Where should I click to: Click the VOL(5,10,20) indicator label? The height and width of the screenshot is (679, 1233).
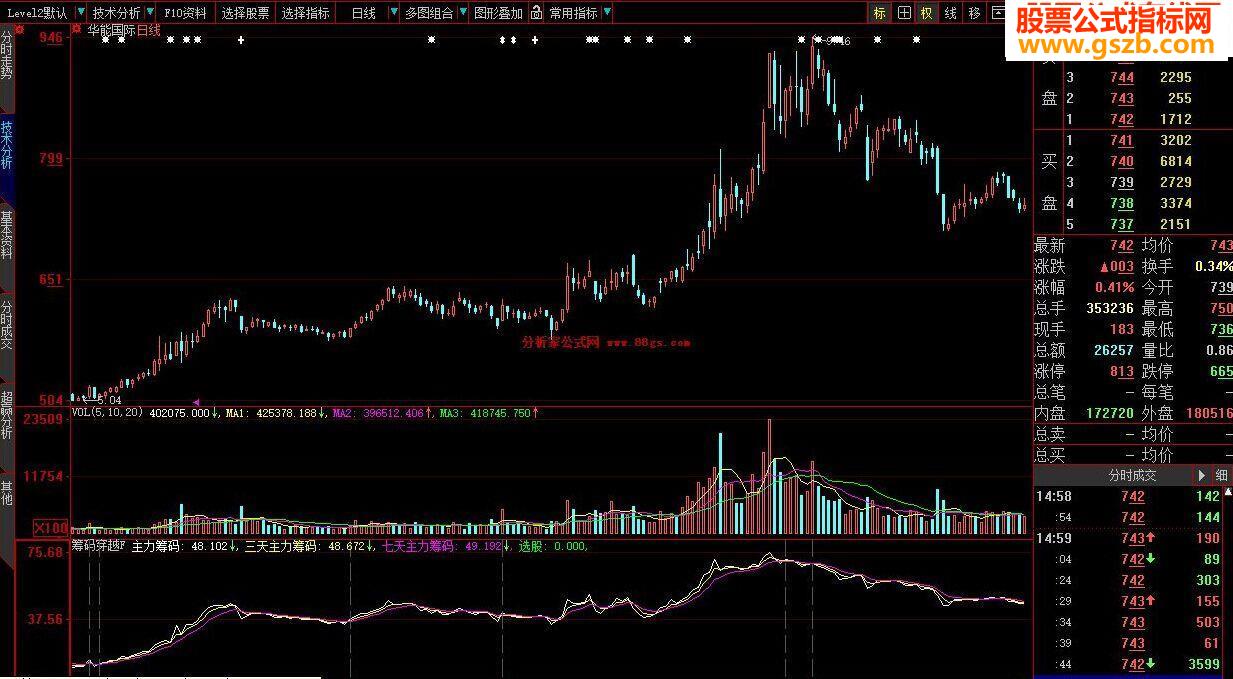(109, 412)
